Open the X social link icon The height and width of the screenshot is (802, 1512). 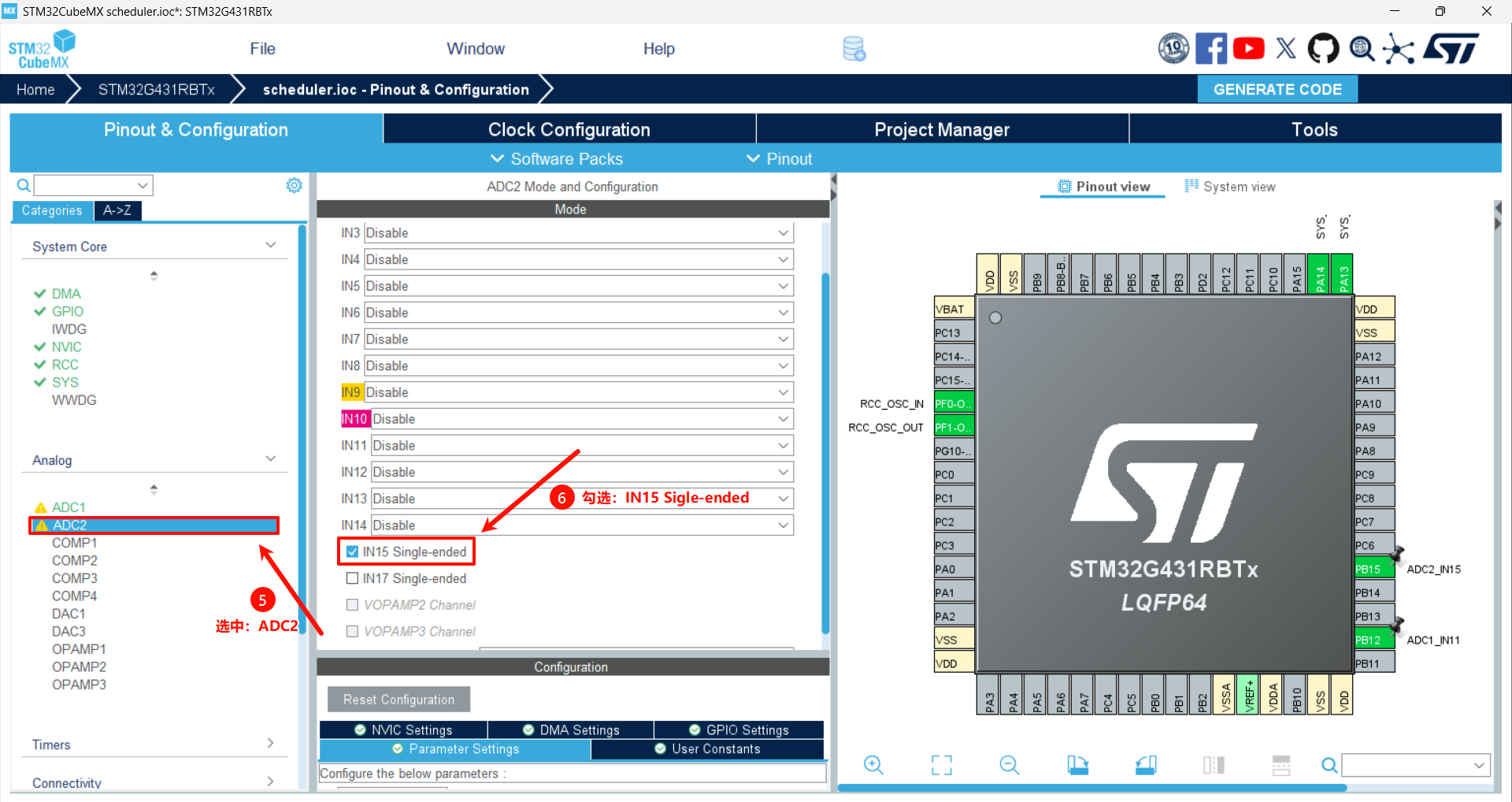click(1286, 49)
